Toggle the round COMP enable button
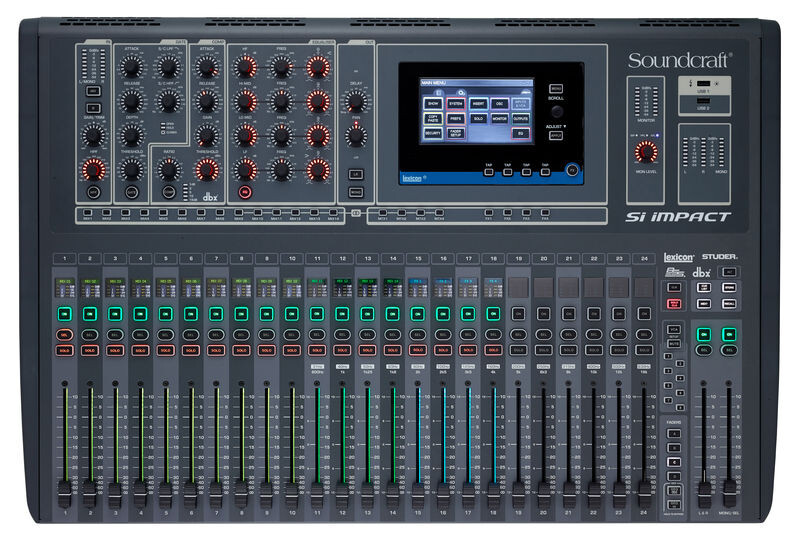 [x=169, y=192]
